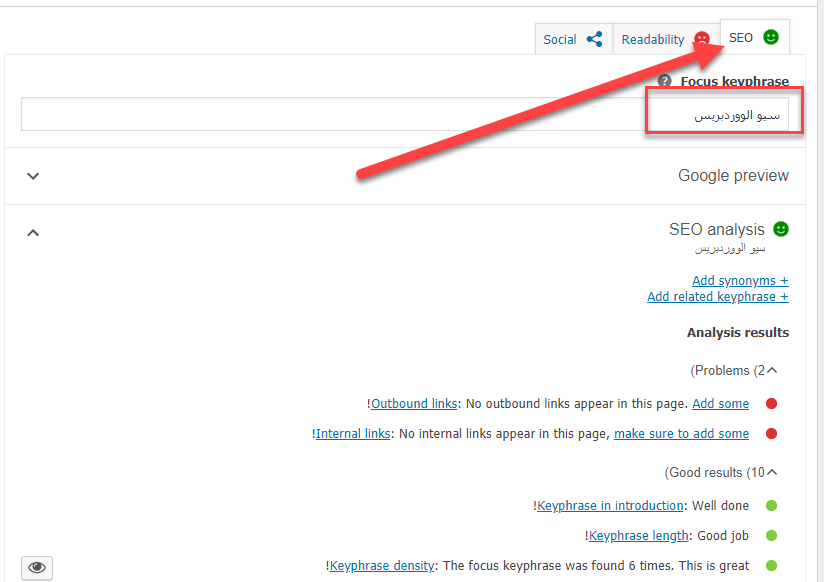
Task: Click green bullet beside Keyphrase density
Action: [x=771, y=566]
